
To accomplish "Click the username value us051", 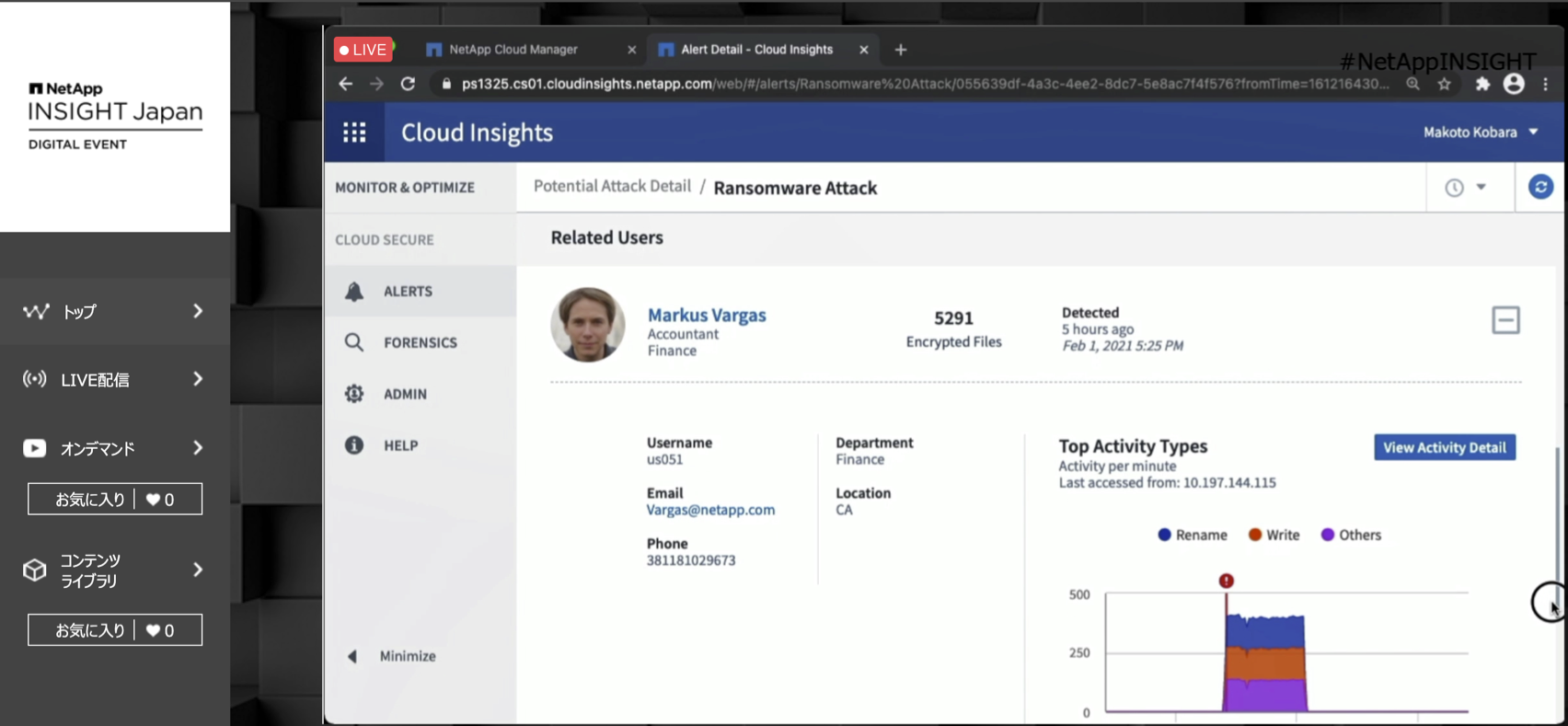I will click(664, 459).
